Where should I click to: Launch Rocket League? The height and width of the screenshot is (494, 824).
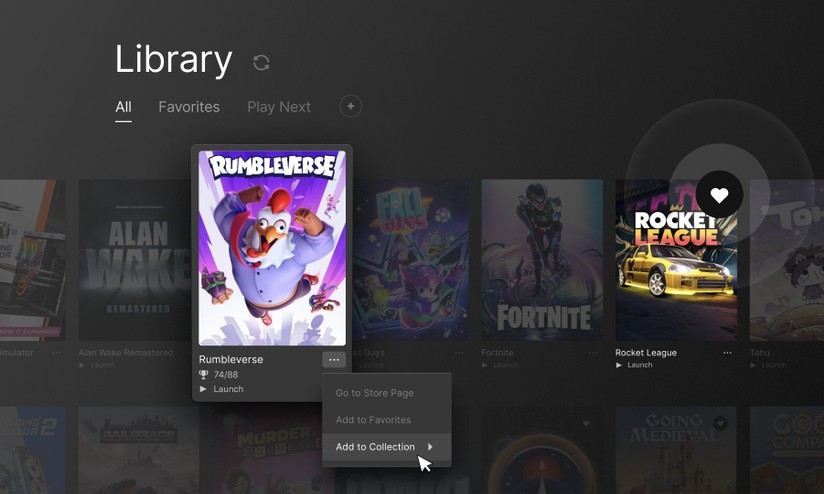click(x=640, y=365)
